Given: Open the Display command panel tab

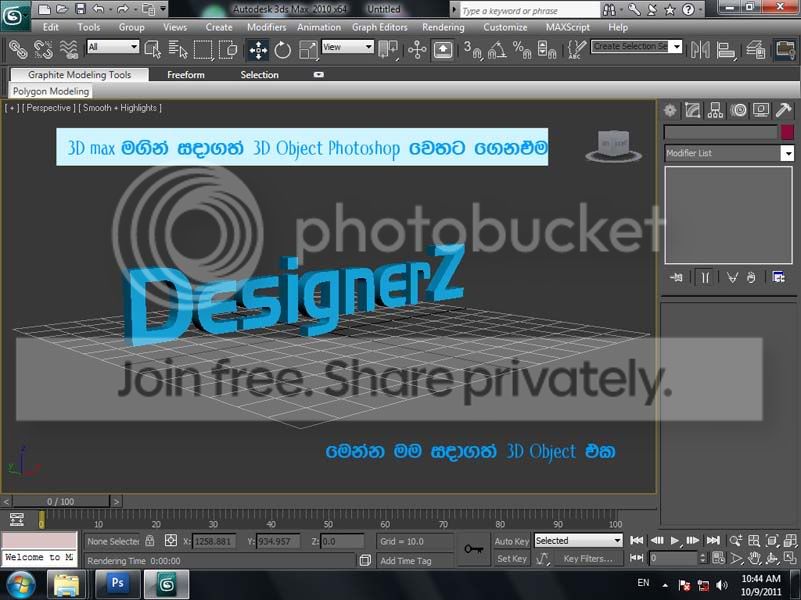Looking at the screenshot, I should [x=761, y=110].
